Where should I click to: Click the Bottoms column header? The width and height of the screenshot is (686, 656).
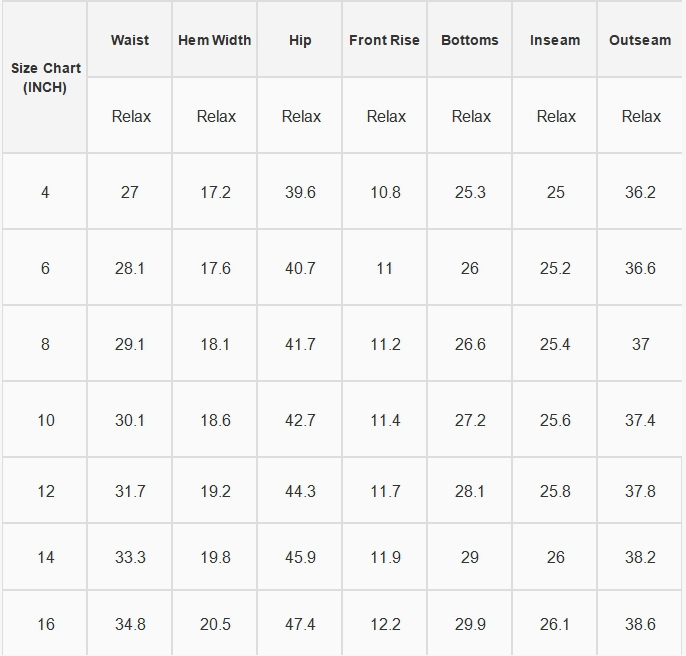point(469,40)
